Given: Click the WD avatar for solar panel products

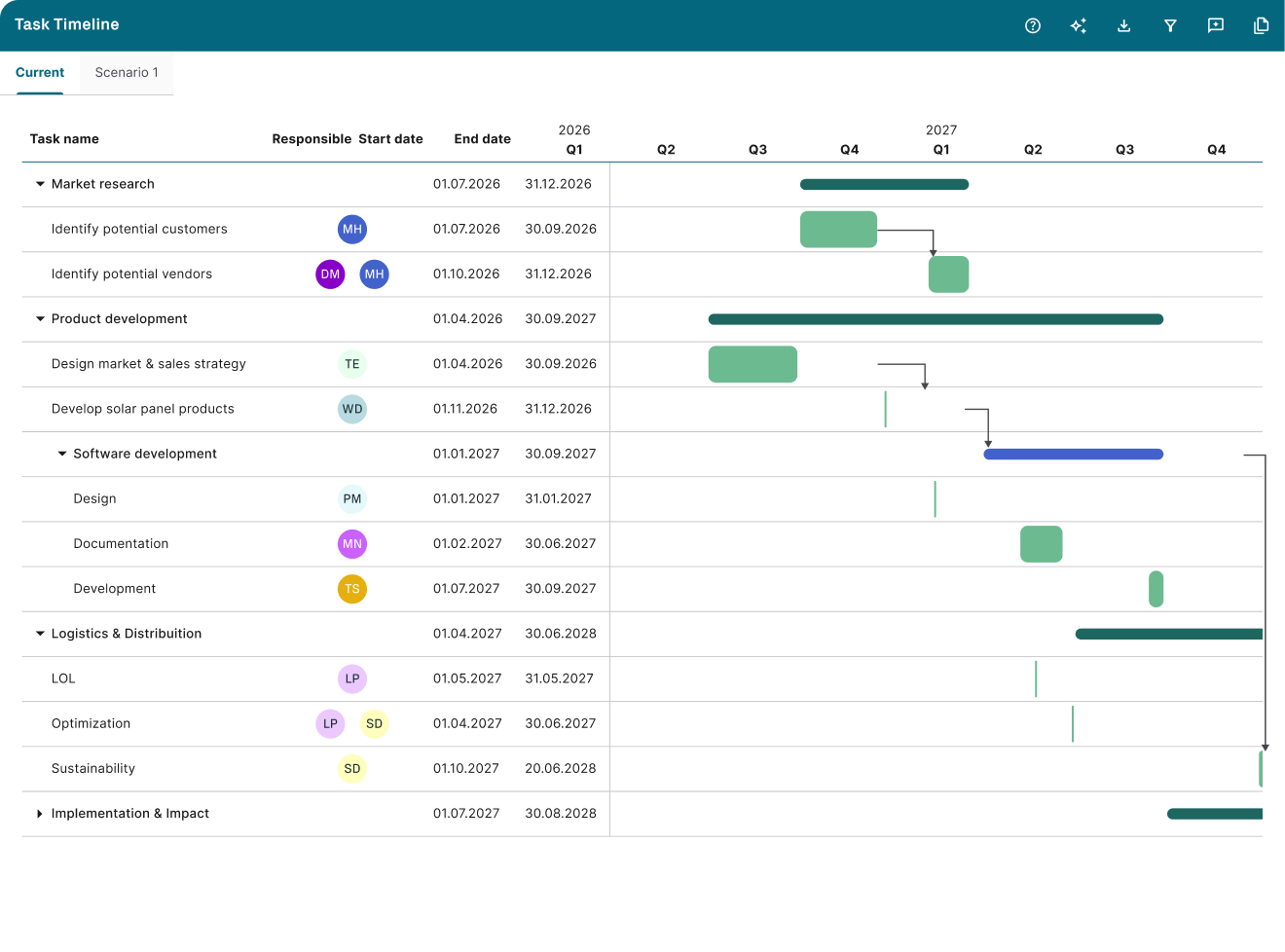Looking at the screenshot, I should (352, 409).
